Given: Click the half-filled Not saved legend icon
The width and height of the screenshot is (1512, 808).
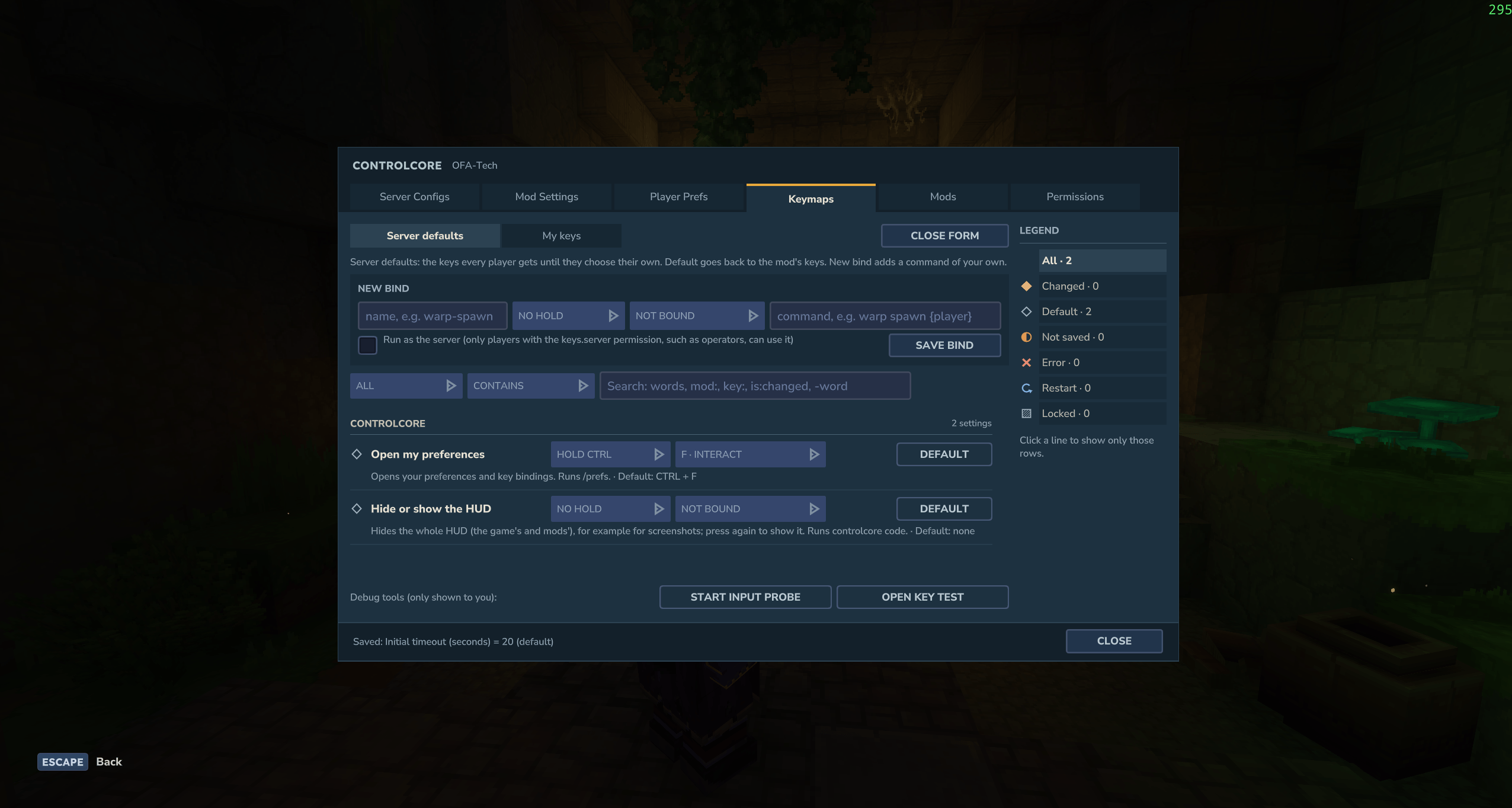Looking at the screenshot, I should click(1026, 337).
